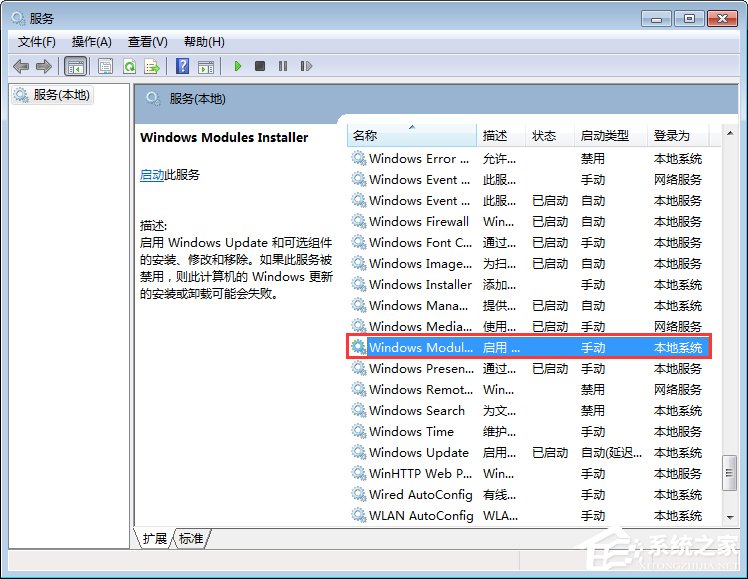Open the Help toolbar icon
The image size is (748, 579).
coord(182,66)
